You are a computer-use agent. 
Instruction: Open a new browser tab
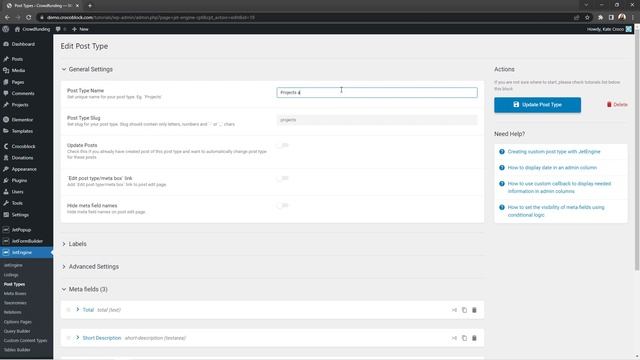point(90,6)
